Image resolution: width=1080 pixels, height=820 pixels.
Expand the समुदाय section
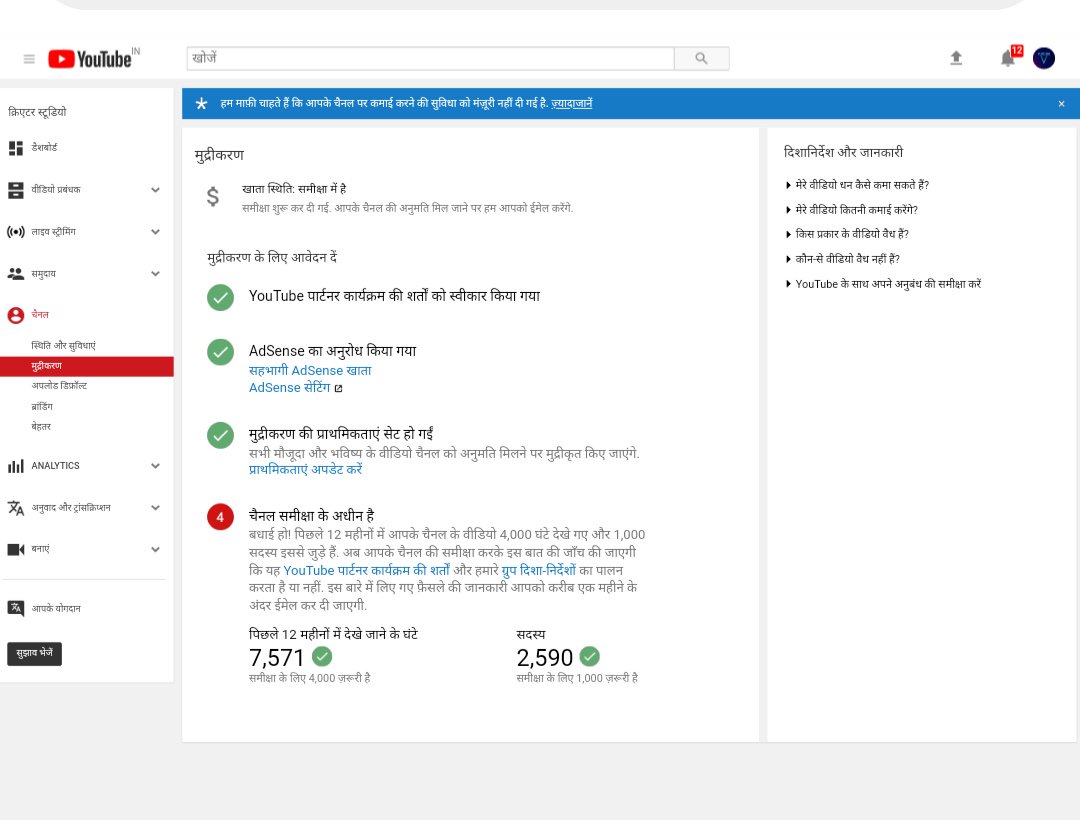tap(155, 273)
